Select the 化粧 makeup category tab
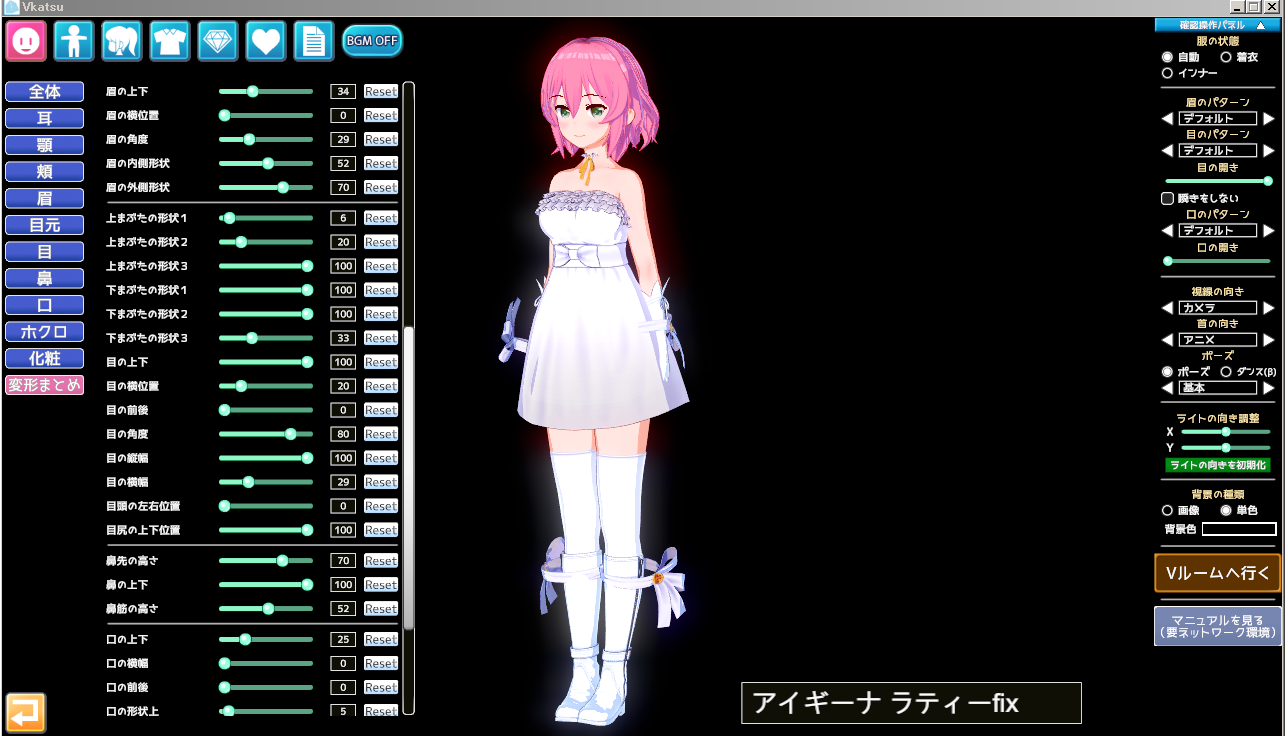Viewport: 1285px width, 736px height. click(44, 358)
